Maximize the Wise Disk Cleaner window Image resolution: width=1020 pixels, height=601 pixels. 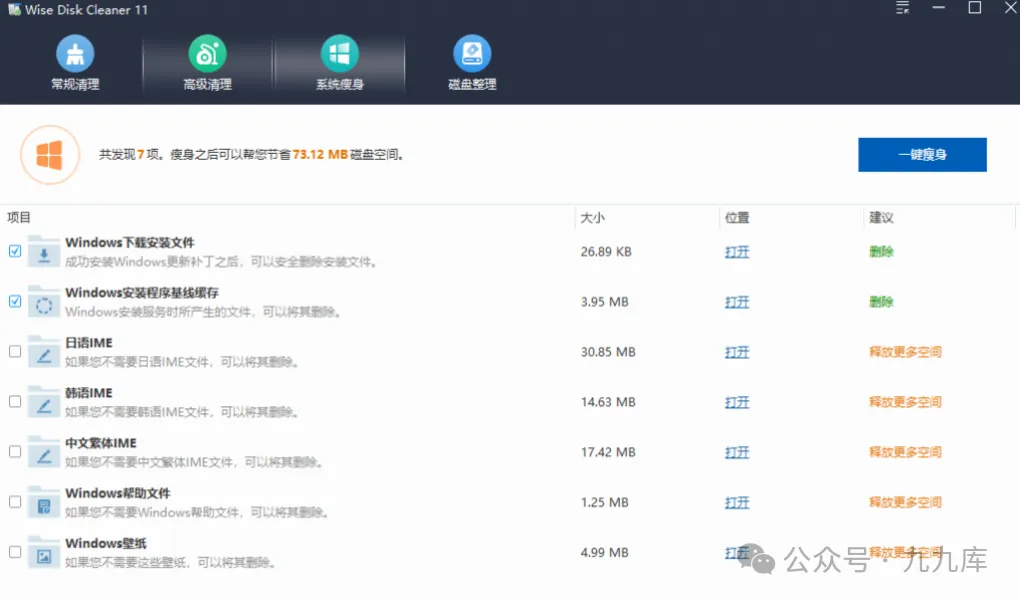click(x=974, y=8)
